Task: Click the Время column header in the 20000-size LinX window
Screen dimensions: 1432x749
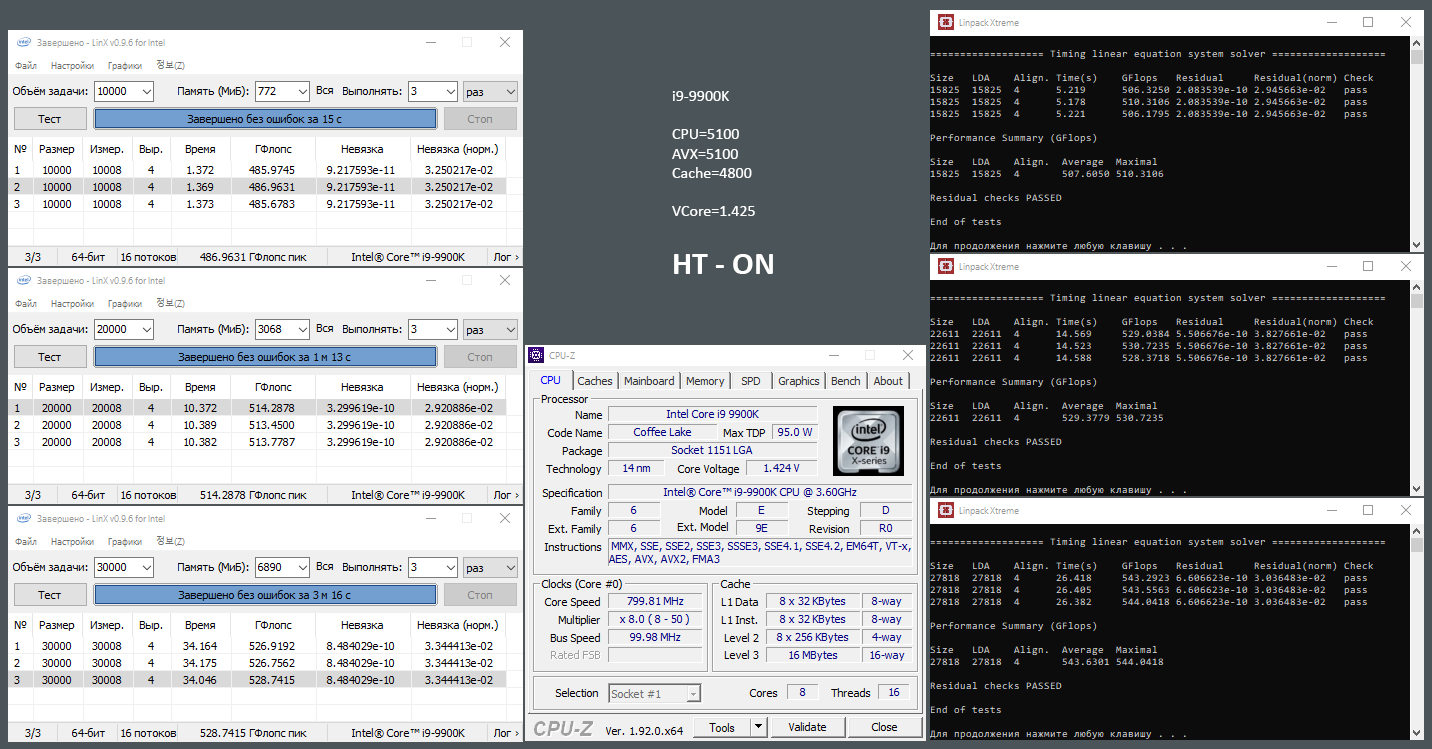Action: pos(200,387)
